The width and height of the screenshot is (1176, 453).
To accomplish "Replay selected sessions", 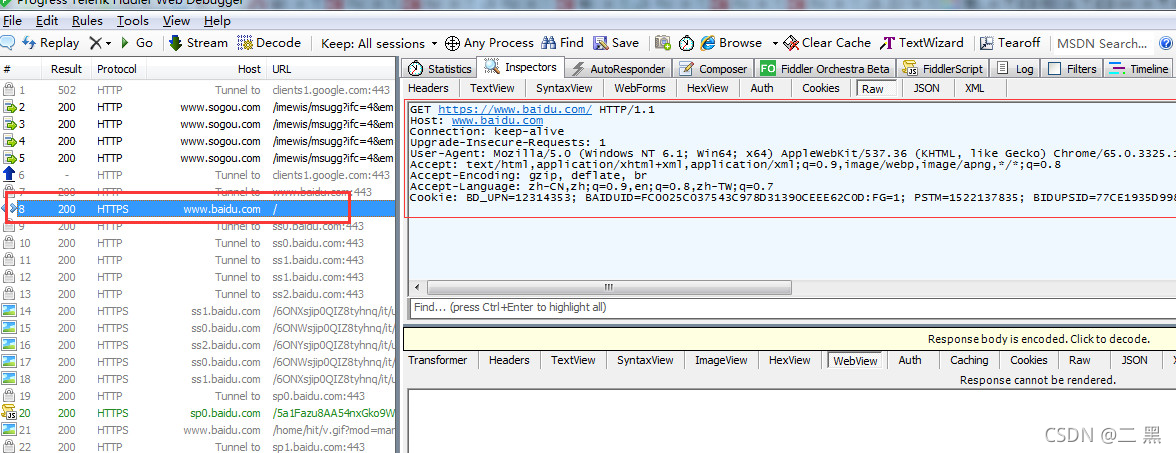I will tap(51, 43).
